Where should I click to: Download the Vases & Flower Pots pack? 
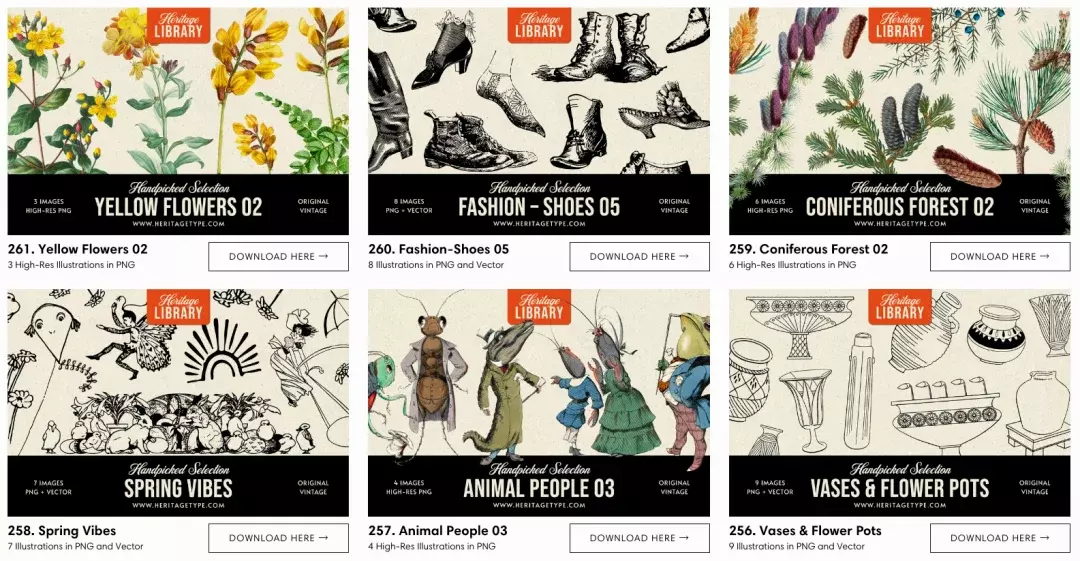(1000, 538)
